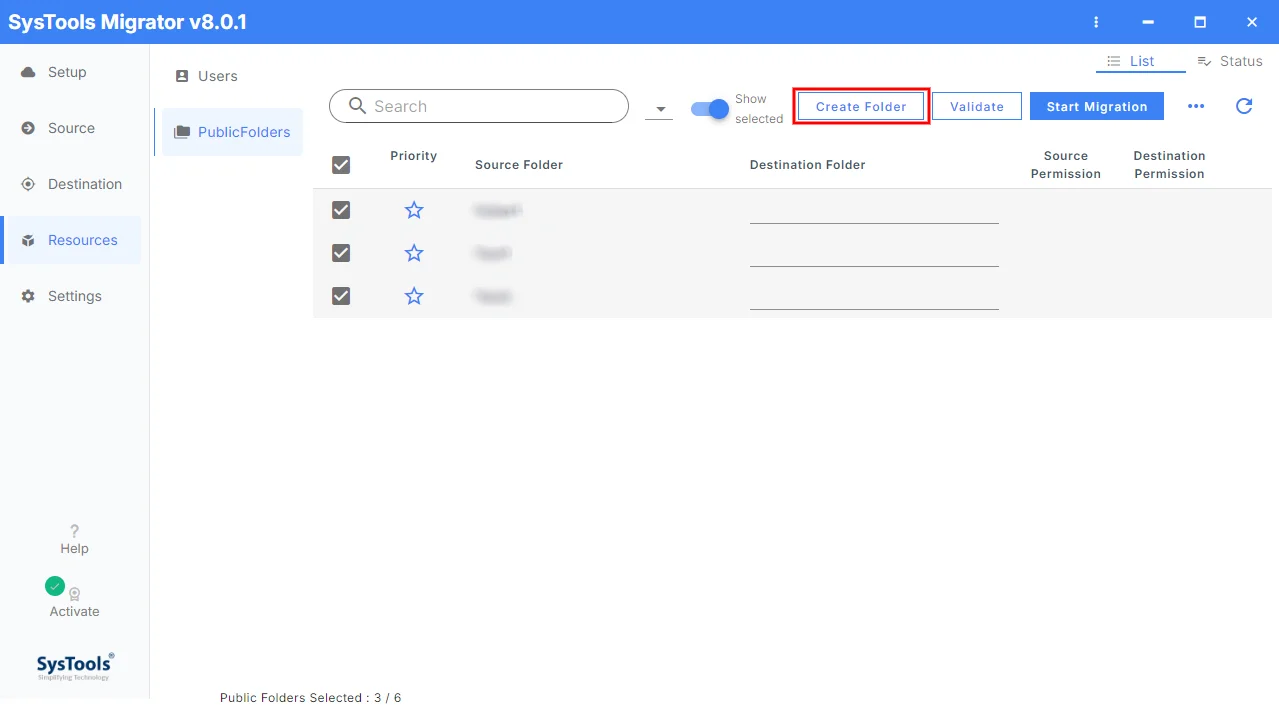
Task: Click the Priority column header
Action: pyautogui.click(x=414, y=156)
